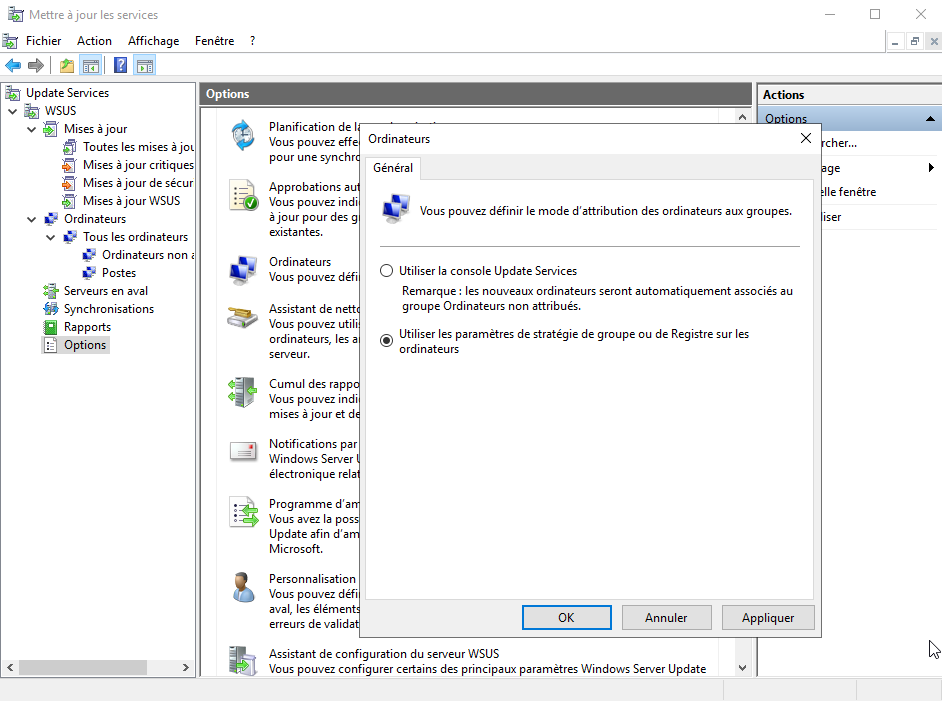Open the Affichage menu

pyautogui.click(x=154, y=41)
